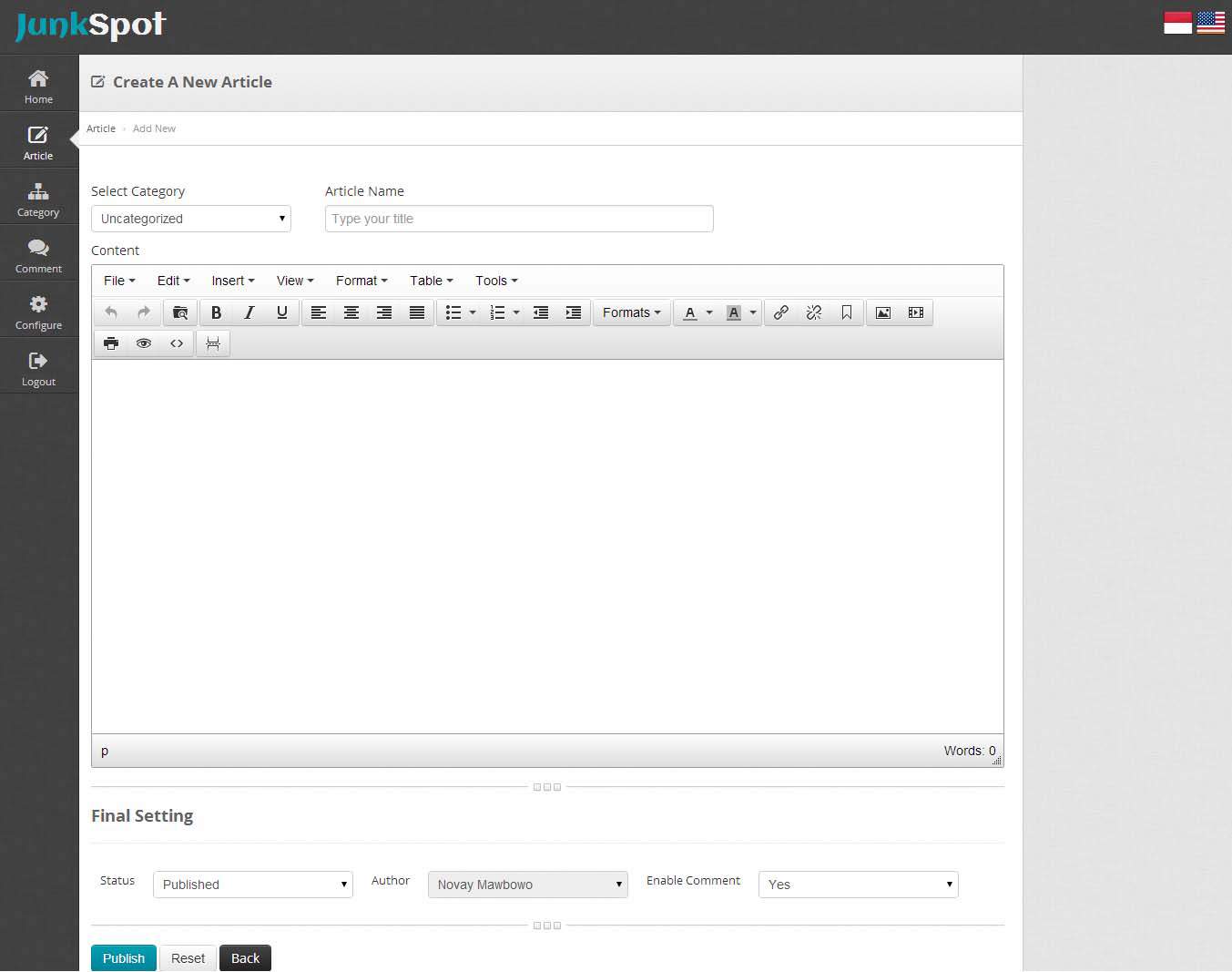
Task: Insert a bullet list
Action: [453, 312]
